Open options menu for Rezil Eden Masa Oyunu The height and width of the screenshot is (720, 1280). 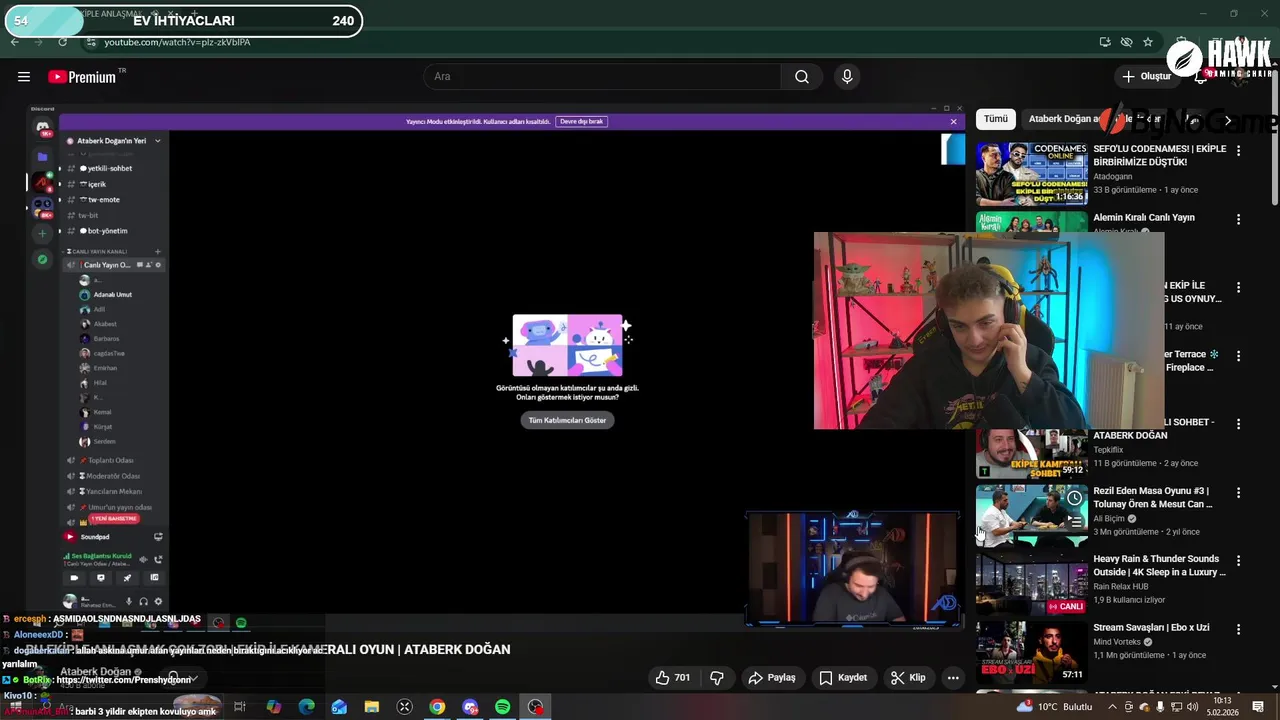(1238, 493)
